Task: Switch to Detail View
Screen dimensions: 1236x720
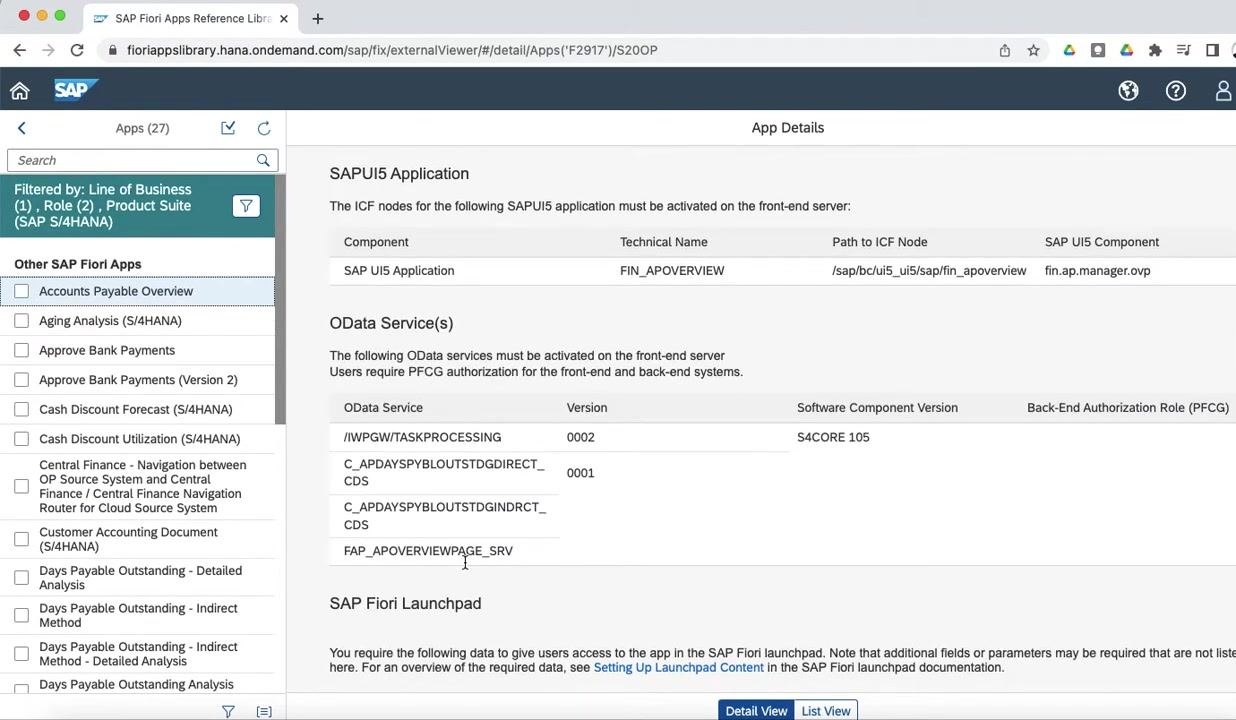Action: pos(756,711)
